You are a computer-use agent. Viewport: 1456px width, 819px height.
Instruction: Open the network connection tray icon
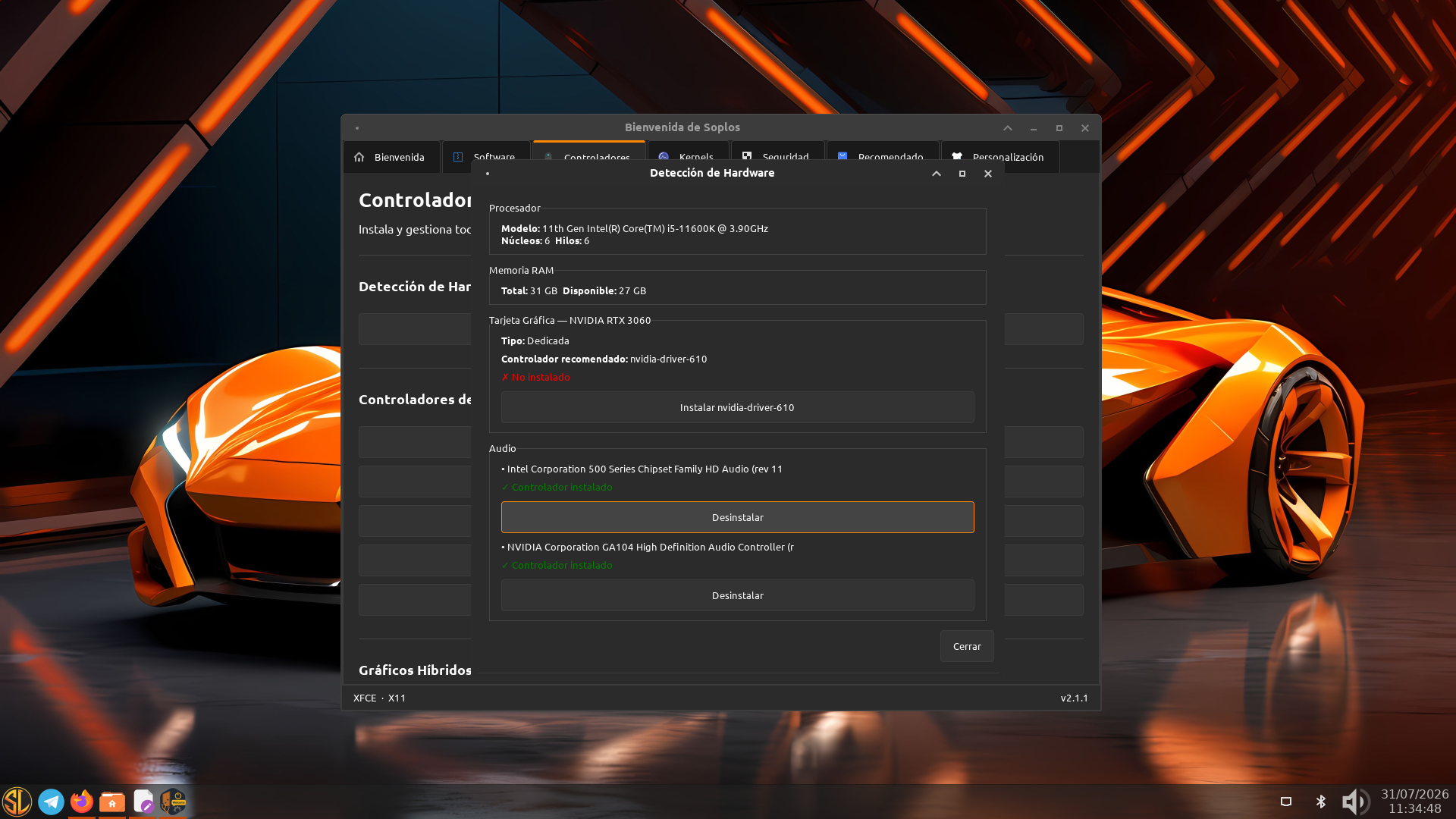point(1286,802)
